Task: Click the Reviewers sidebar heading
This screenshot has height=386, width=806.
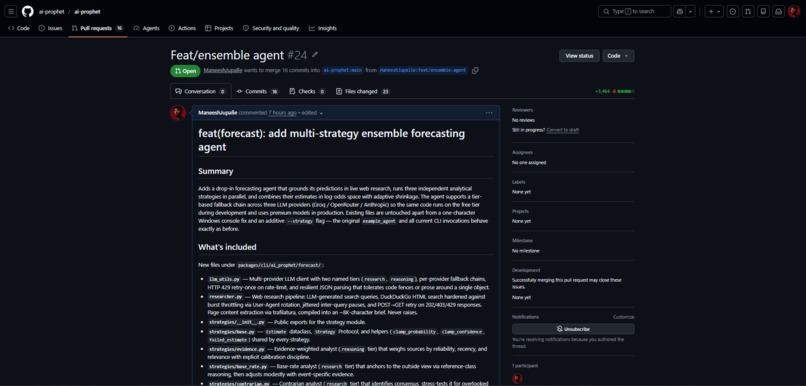Action: [x=522, y=110]
